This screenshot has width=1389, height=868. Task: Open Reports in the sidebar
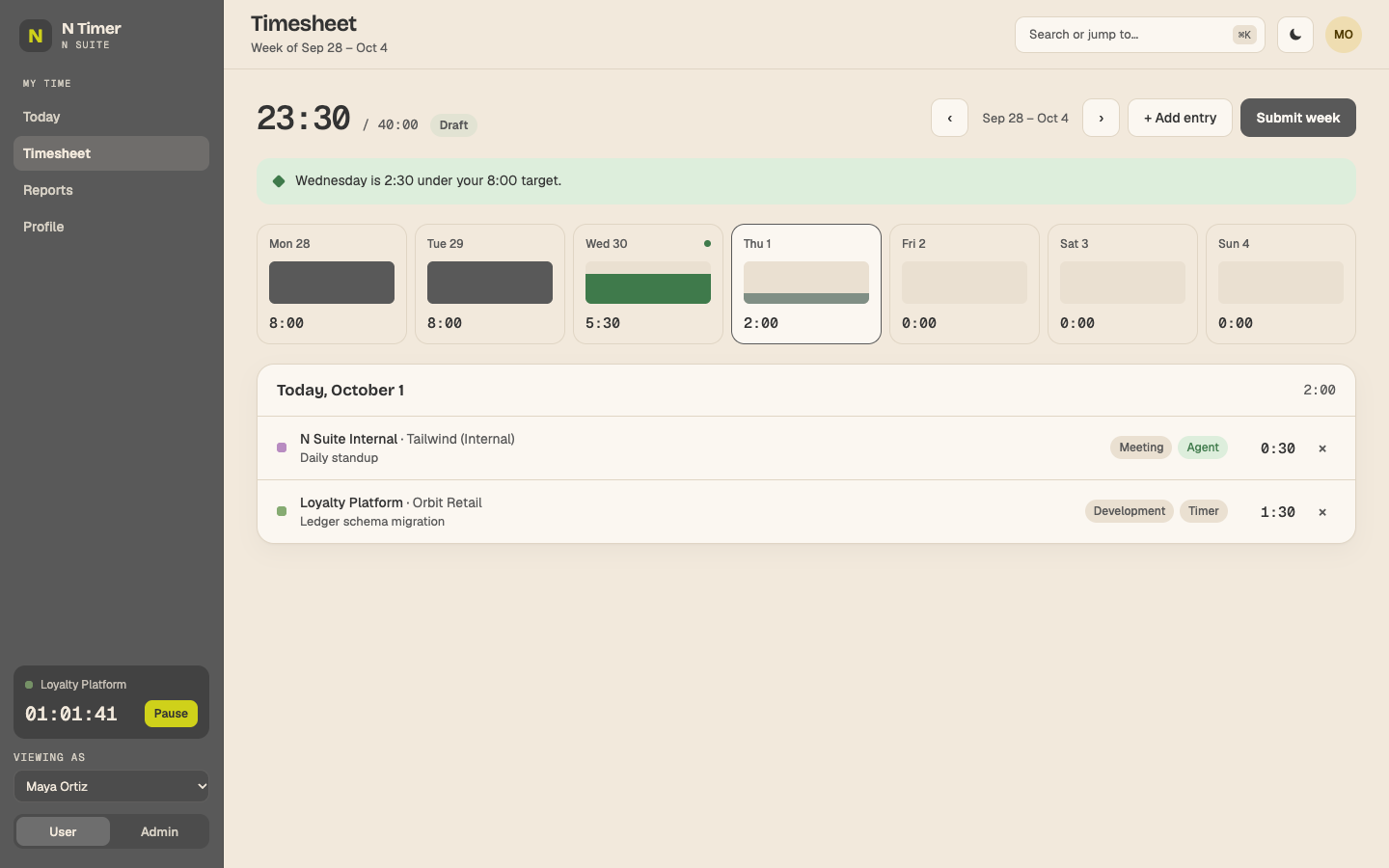111,190
